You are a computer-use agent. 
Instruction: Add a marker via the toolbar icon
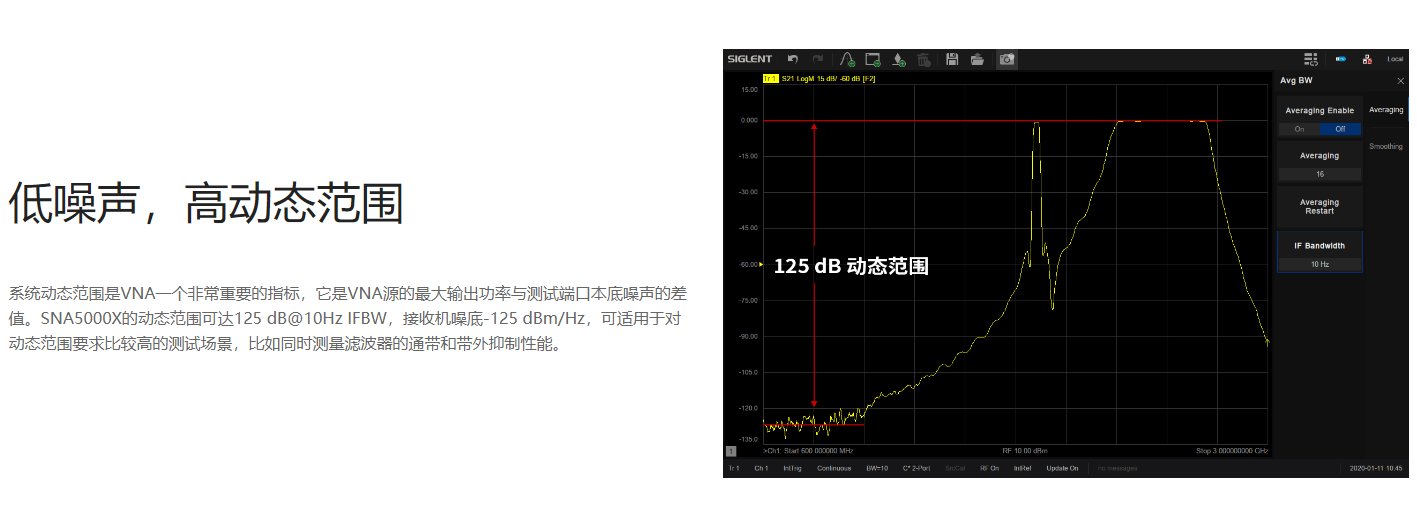[x=899, y=60]
